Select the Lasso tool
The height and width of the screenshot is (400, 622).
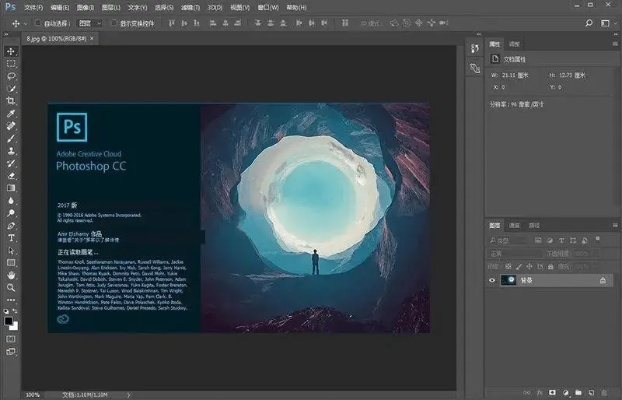tap(11, 76)
